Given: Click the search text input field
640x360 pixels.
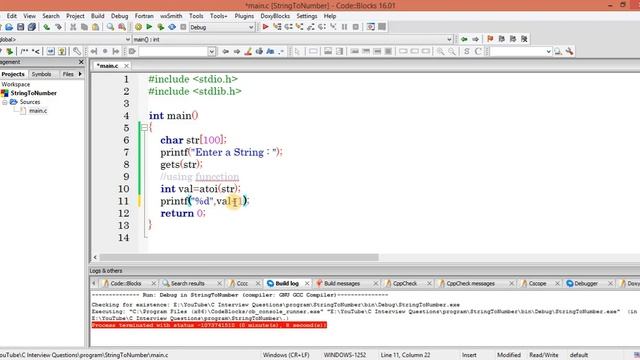Looking at the screenshot, I should 173,51.
